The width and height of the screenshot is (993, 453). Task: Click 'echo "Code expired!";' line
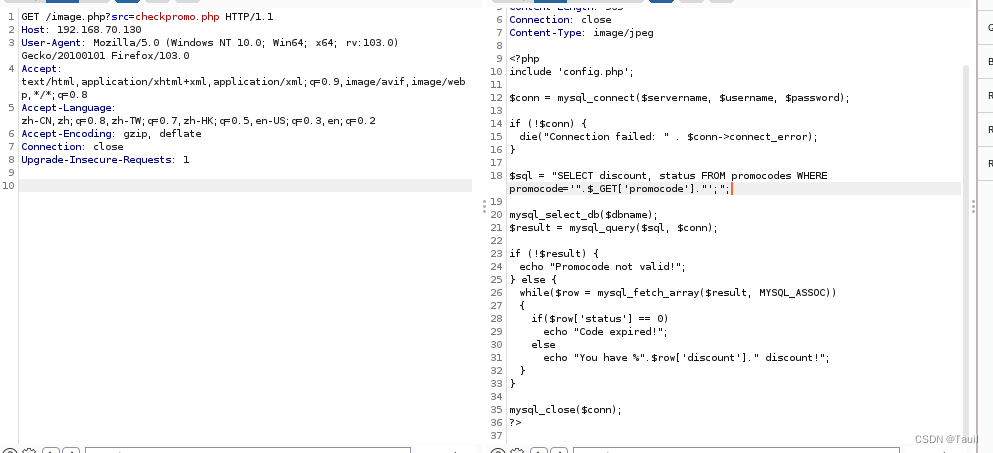(605, 331)
